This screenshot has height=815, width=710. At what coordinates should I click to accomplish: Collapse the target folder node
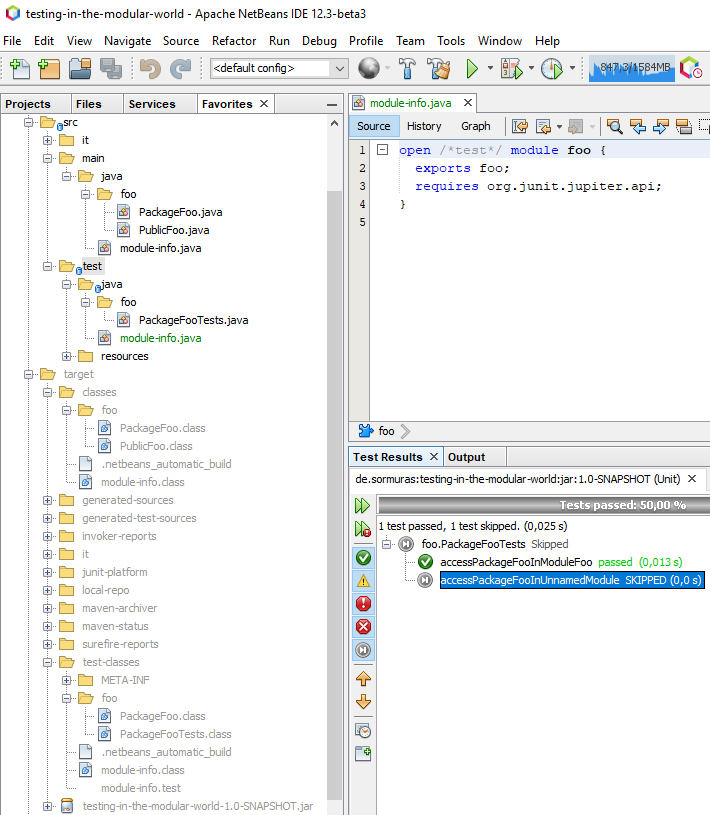[29, 374]
